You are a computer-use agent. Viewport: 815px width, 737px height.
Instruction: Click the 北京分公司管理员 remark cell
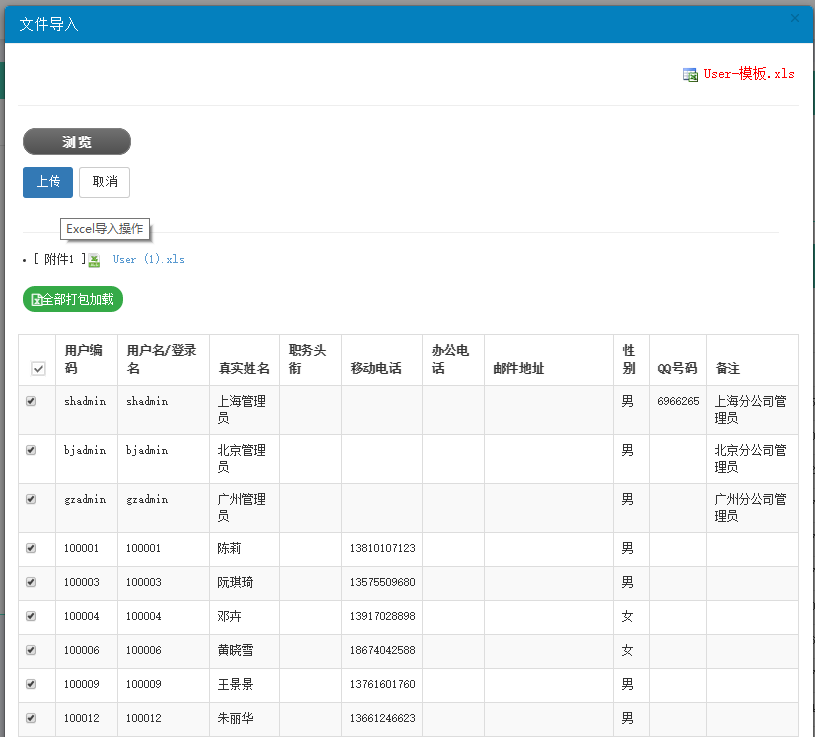[x=751, y=458]
